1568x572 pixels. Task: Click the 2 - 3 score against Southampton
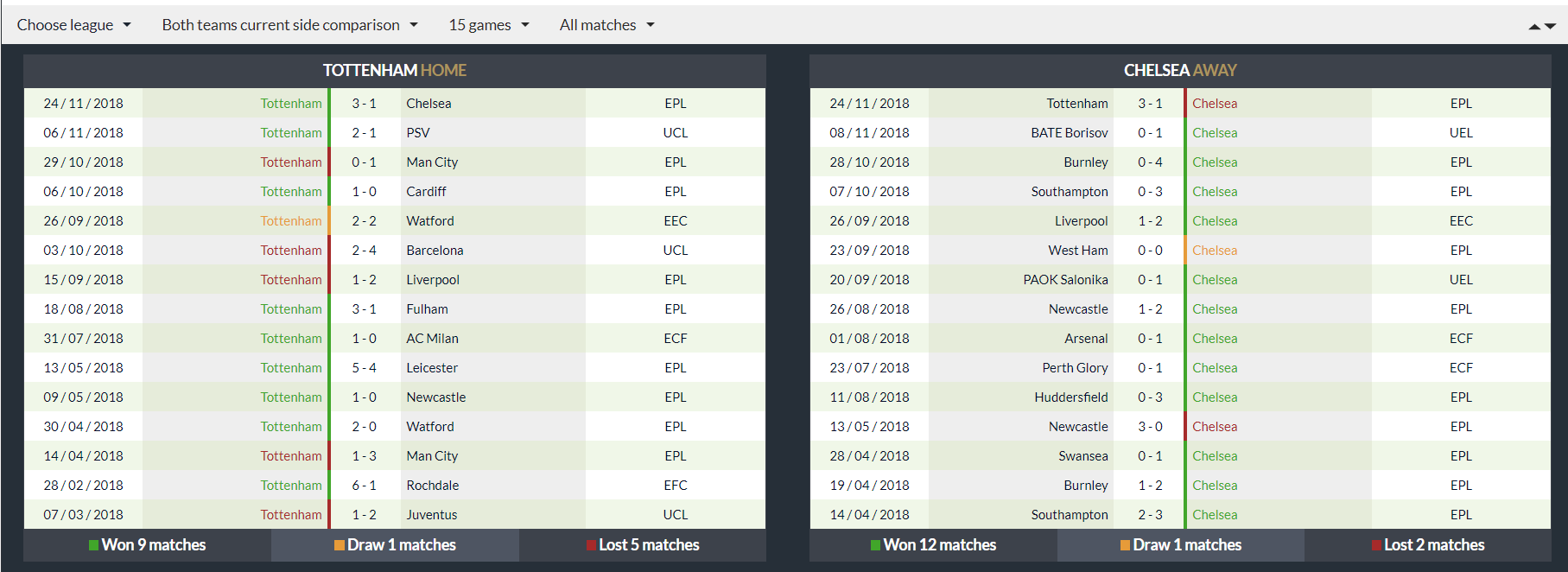pos(1150,515)
